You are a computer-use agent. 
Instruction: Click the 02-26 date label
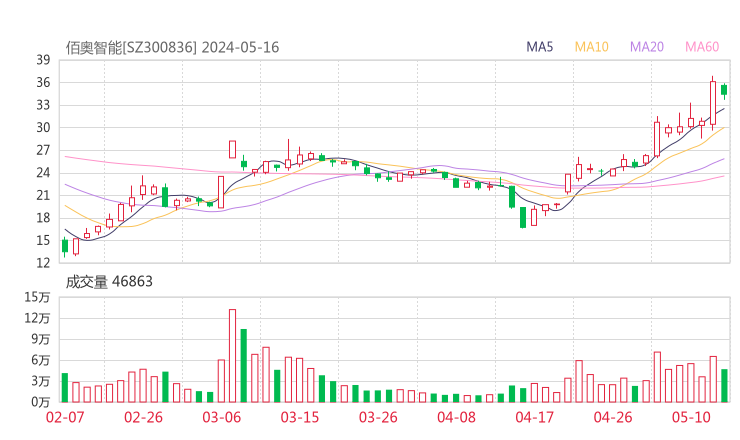tap(143, 417)
